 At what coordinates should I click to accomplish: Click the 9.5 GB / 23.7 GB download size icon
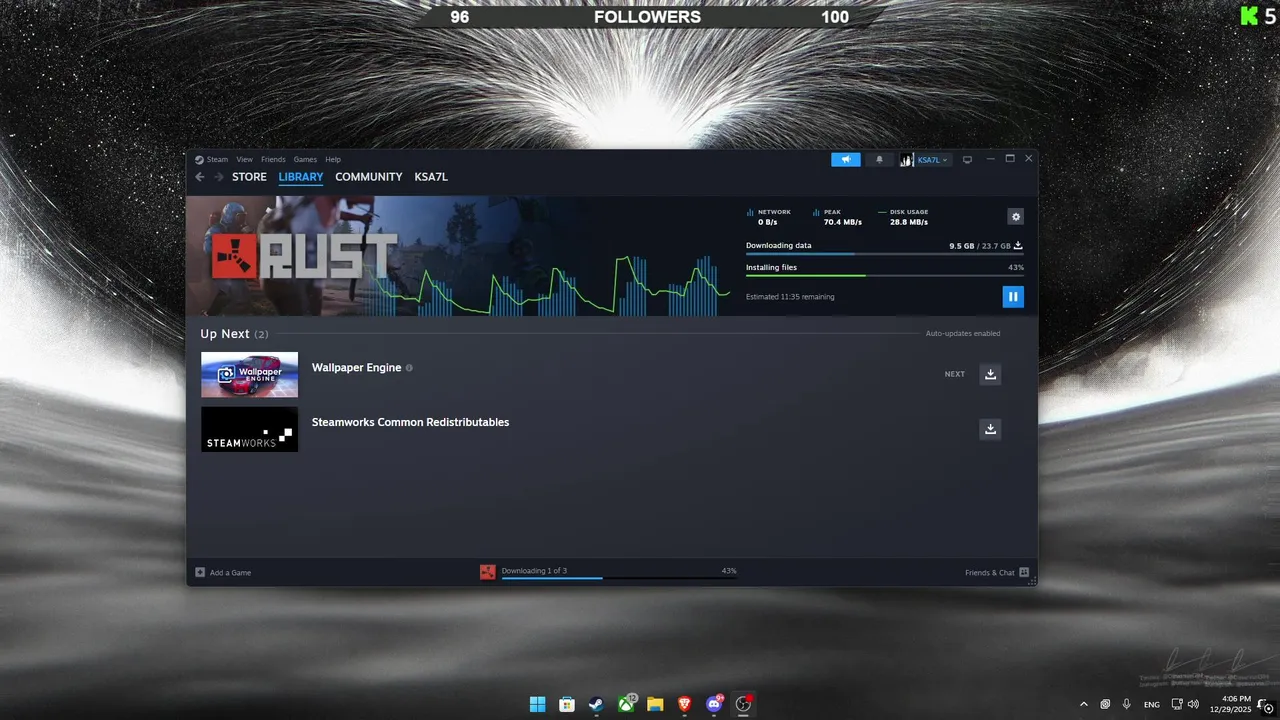coord(1018,245)
